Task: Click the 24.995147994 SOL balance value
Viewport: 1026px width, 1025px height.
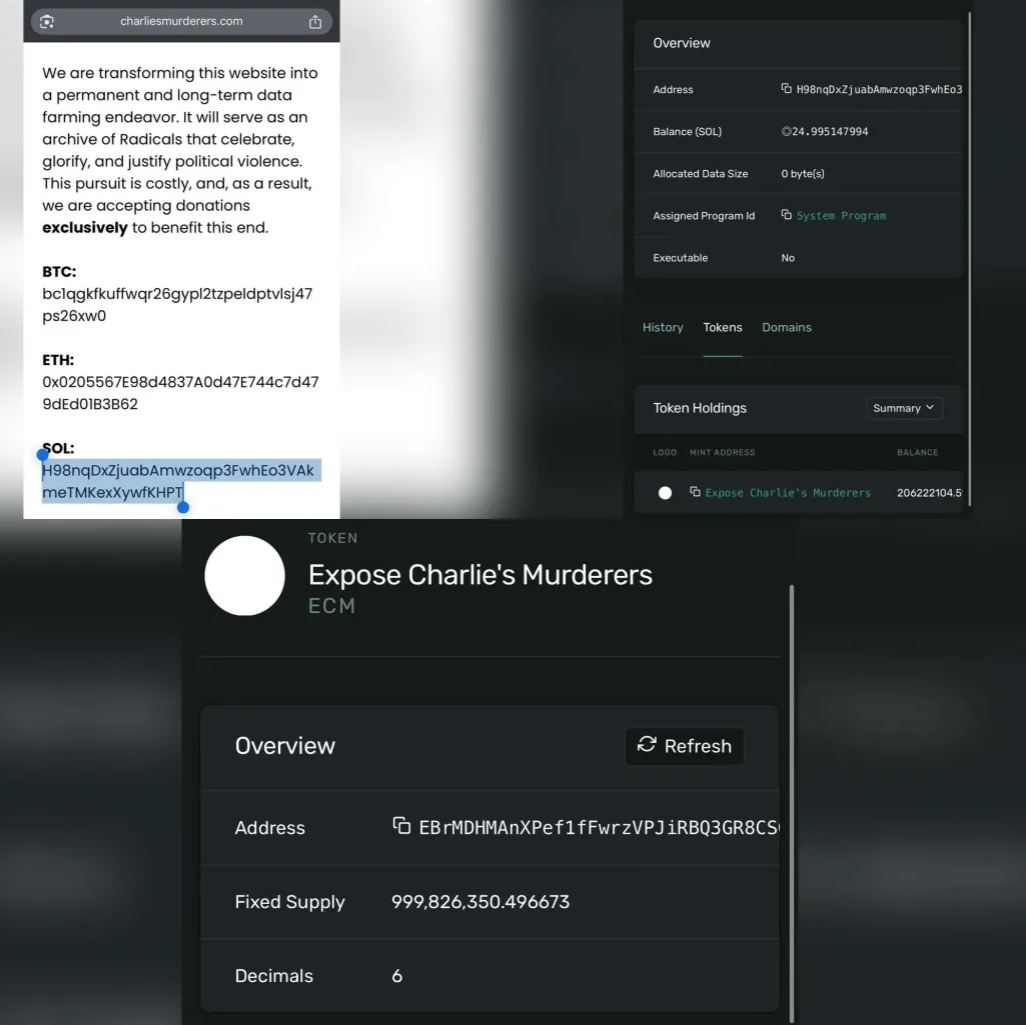Action: 824,132
